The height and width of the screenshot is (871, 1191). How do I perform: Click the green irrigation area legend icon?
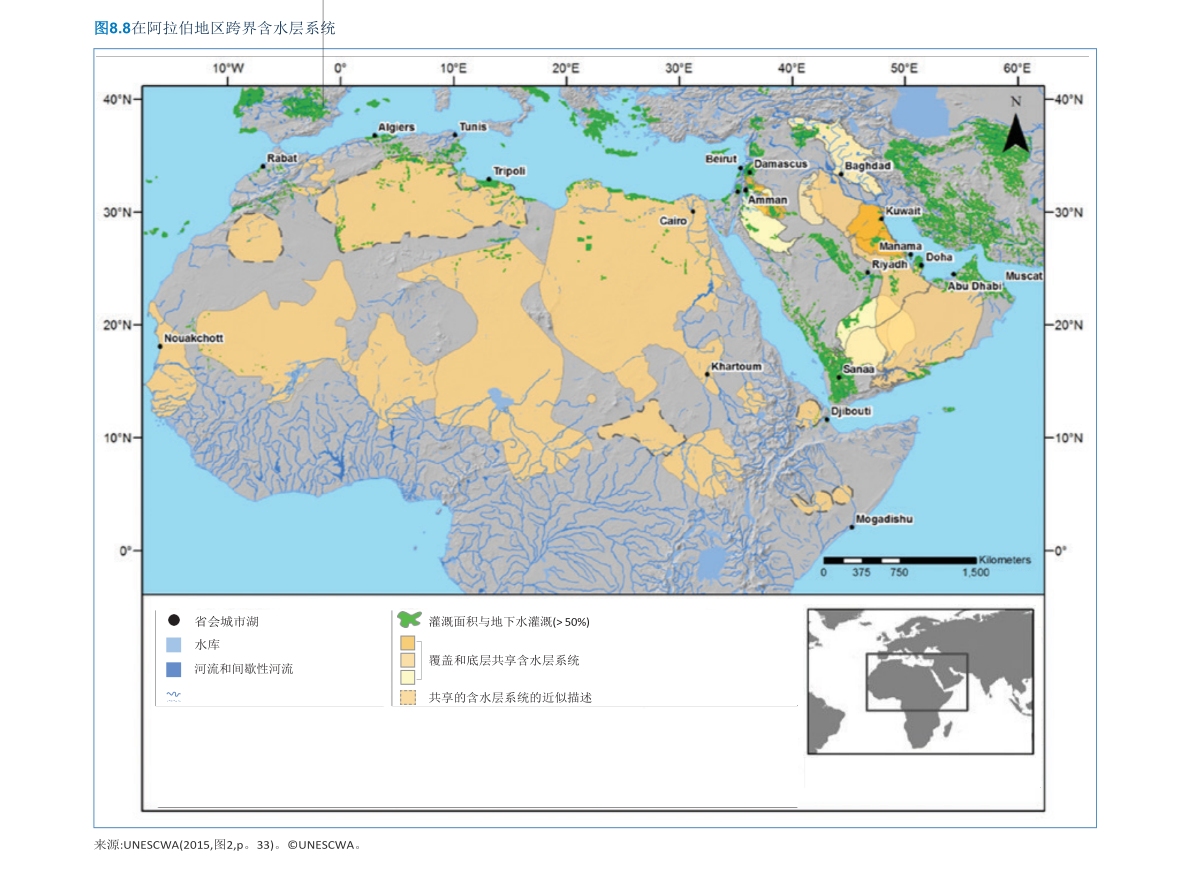pyautogui.click(x=408, y=620)
